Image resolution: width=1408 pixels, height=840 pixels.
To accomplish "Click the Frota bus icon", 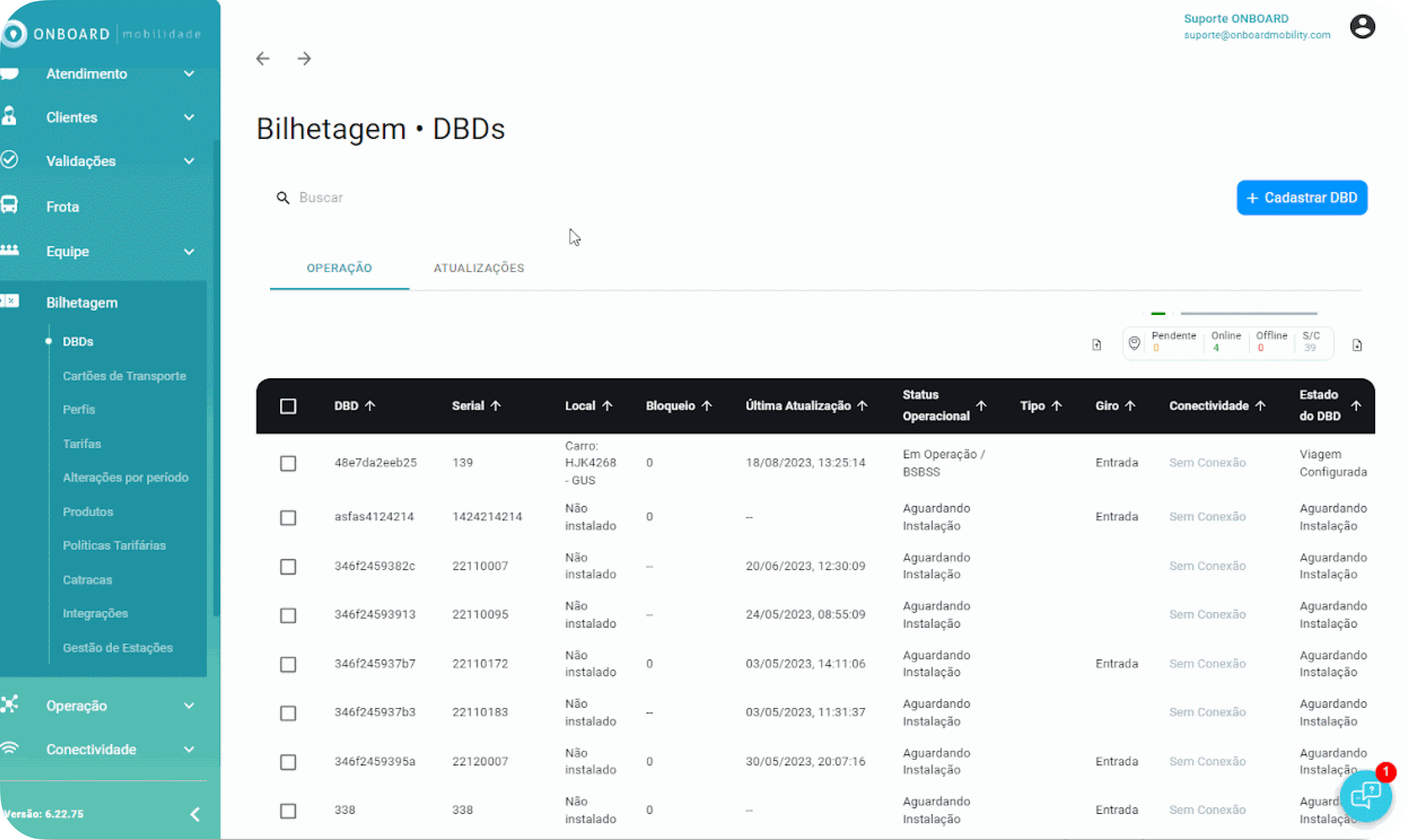I will 10,204.
